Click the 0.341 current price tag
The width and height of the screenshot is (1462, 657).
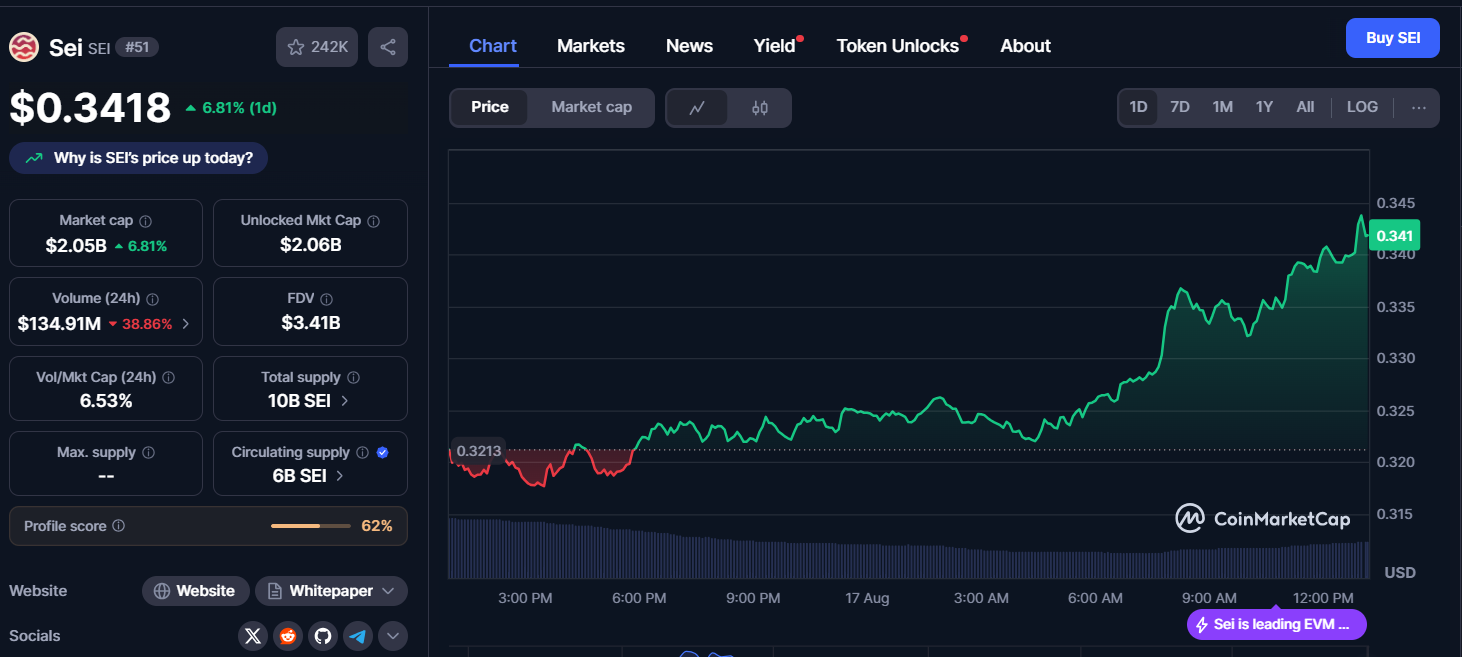(1394, 236)
